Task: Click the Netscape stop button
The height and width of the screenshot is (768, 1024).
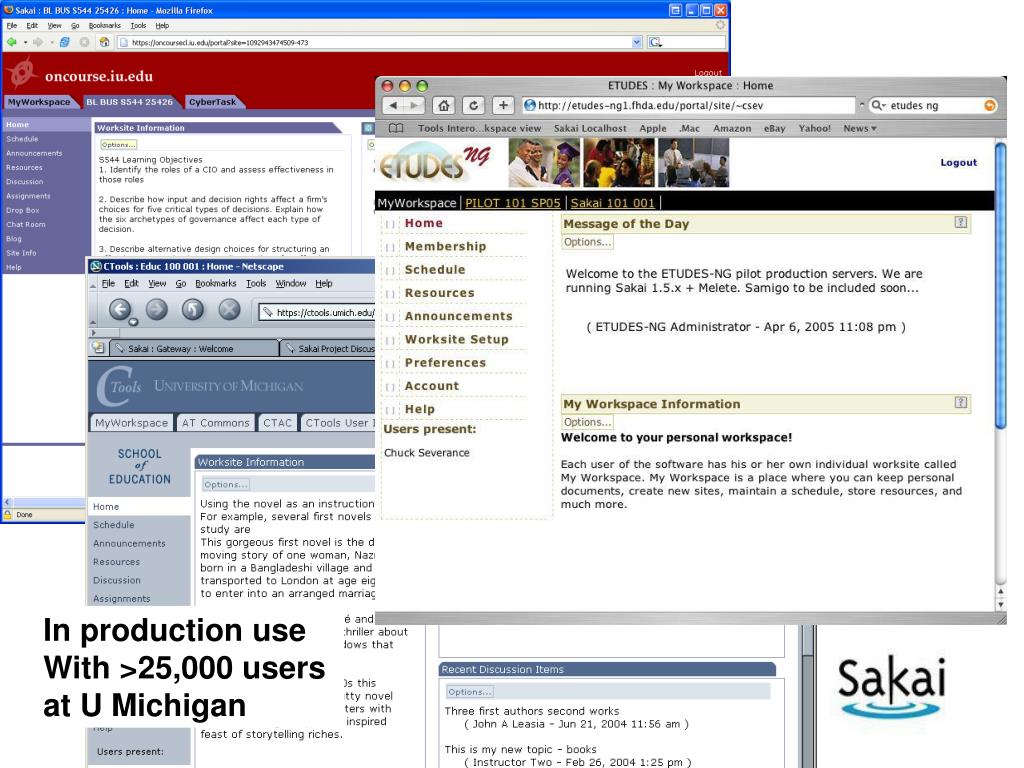Action: pos(229,309)
